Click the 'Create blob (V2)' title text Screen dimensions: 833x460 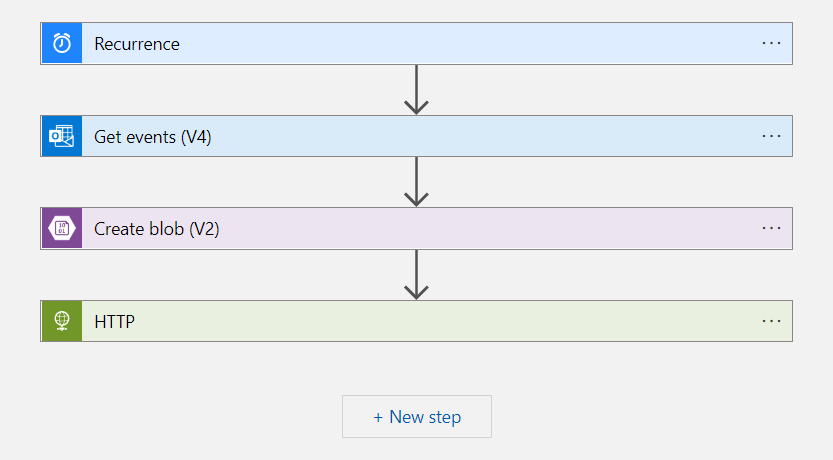click(x=157, y=229)
